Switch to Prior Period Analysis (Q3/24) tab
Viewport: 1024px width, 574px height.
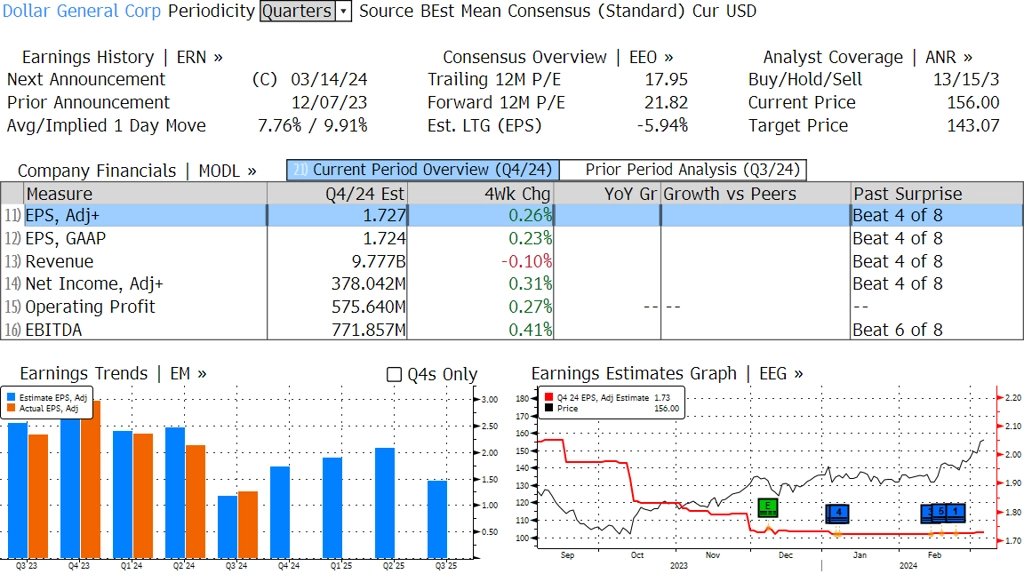click(684, 170)
